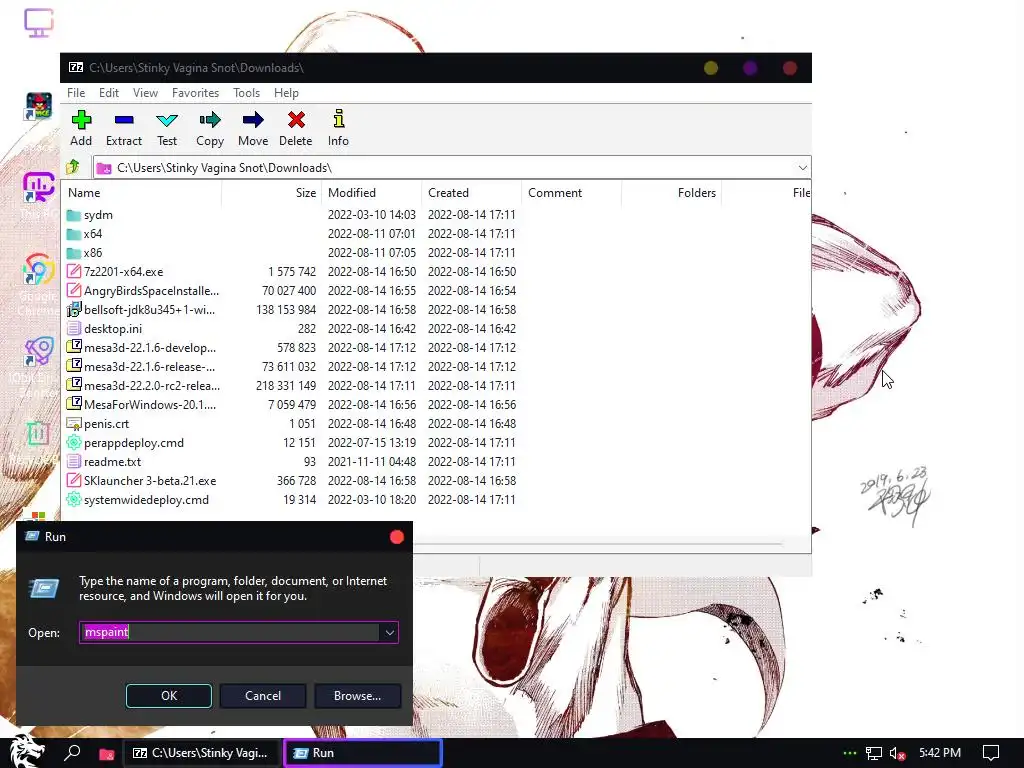Click OK in the Run dialog
1024x768 pixels.
(168, 696)
